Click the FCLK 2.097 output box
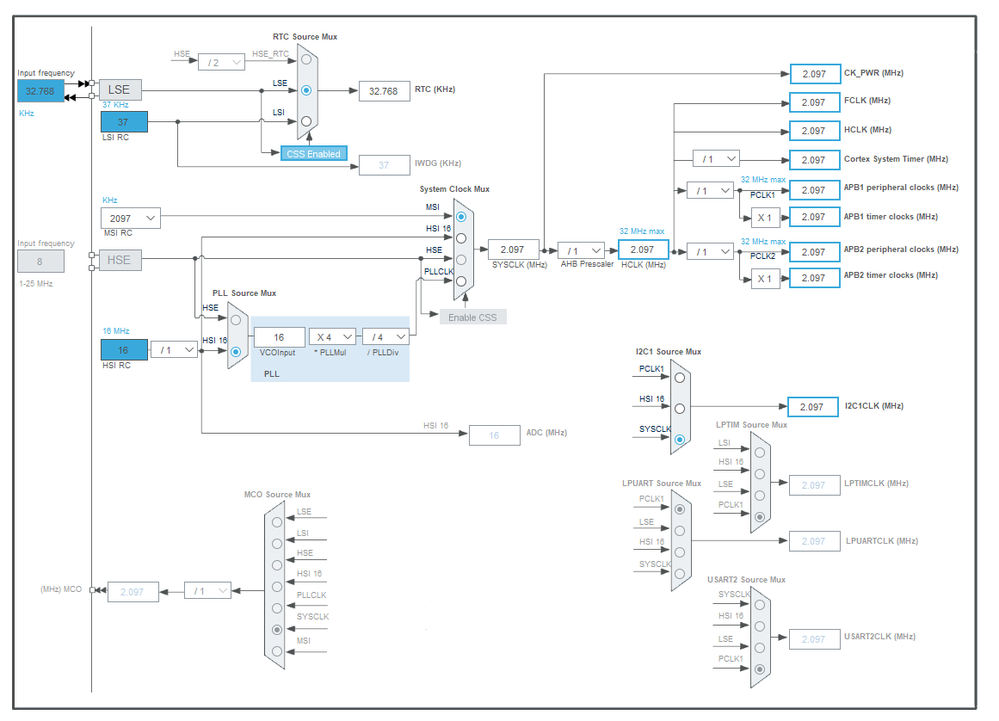999x721 pixels. [815, 102]
